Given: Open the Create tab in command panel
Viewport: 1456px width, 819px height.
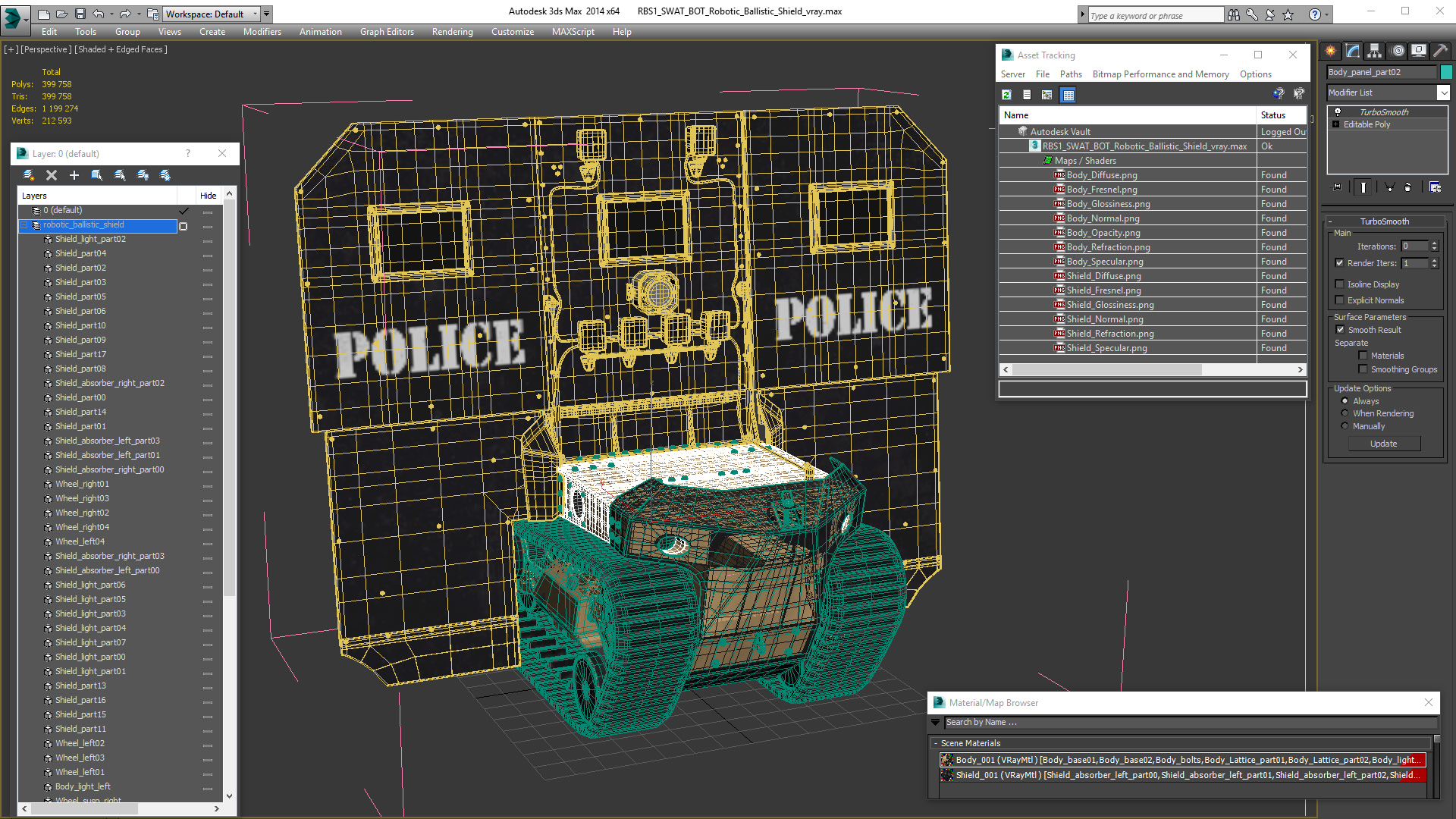Looking at the screenshot, I should click(1331, 51).
